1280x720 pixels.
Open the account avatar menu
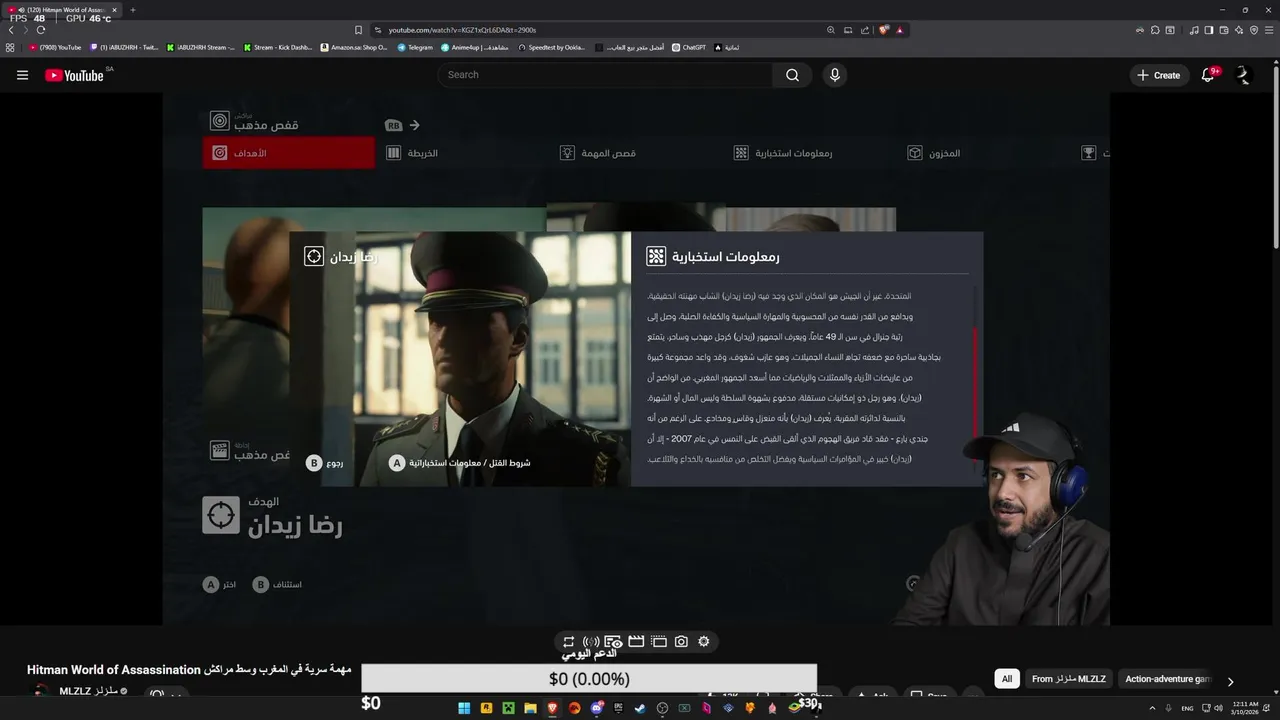click(x=1243, y=75)
